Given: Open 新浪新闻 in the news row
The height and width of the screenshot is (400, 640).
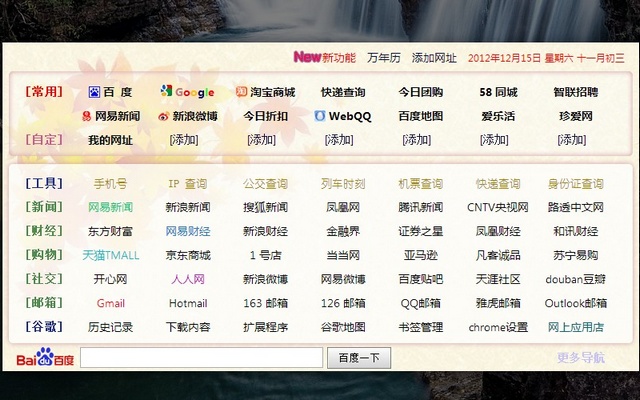Looking at the screenshot, I should click(188, 207).
